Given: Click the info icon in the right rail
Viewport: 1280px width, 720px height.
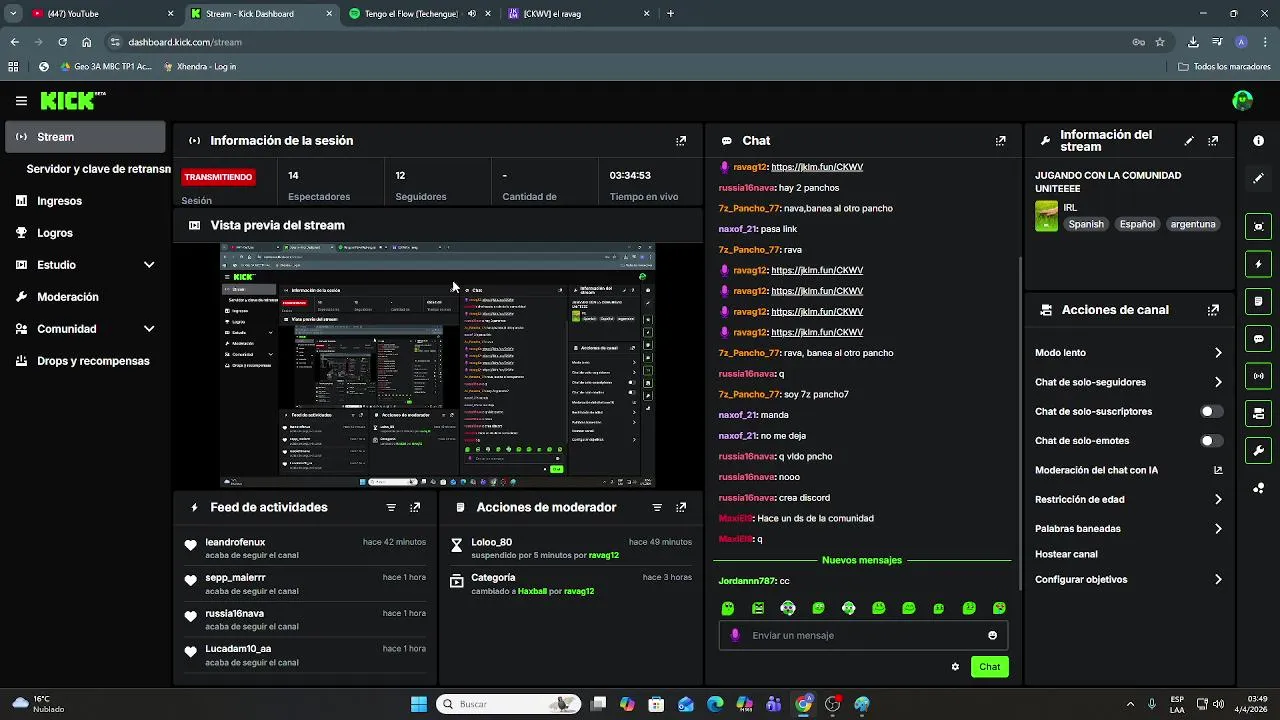Looking at the screenshot, I should 1259,141.
